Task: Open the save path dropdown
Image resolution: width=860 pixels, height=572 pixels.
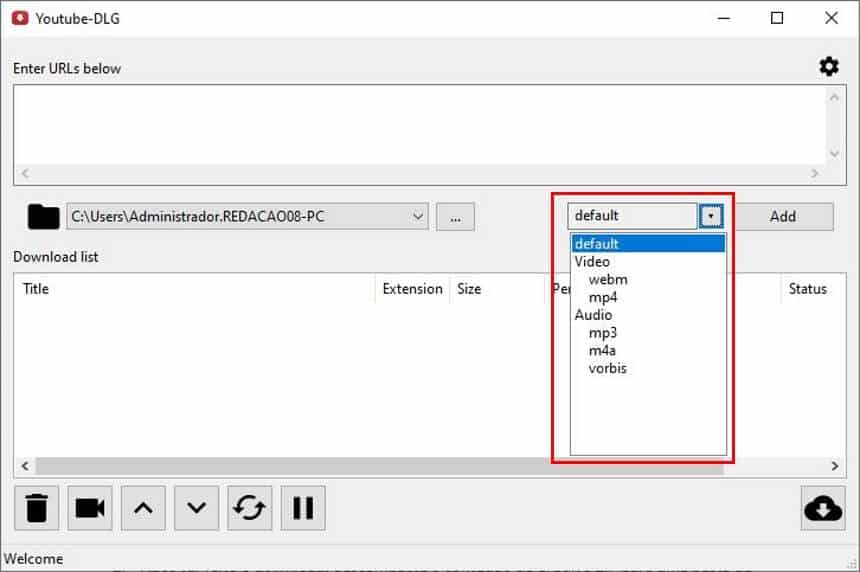Action: 417,217
